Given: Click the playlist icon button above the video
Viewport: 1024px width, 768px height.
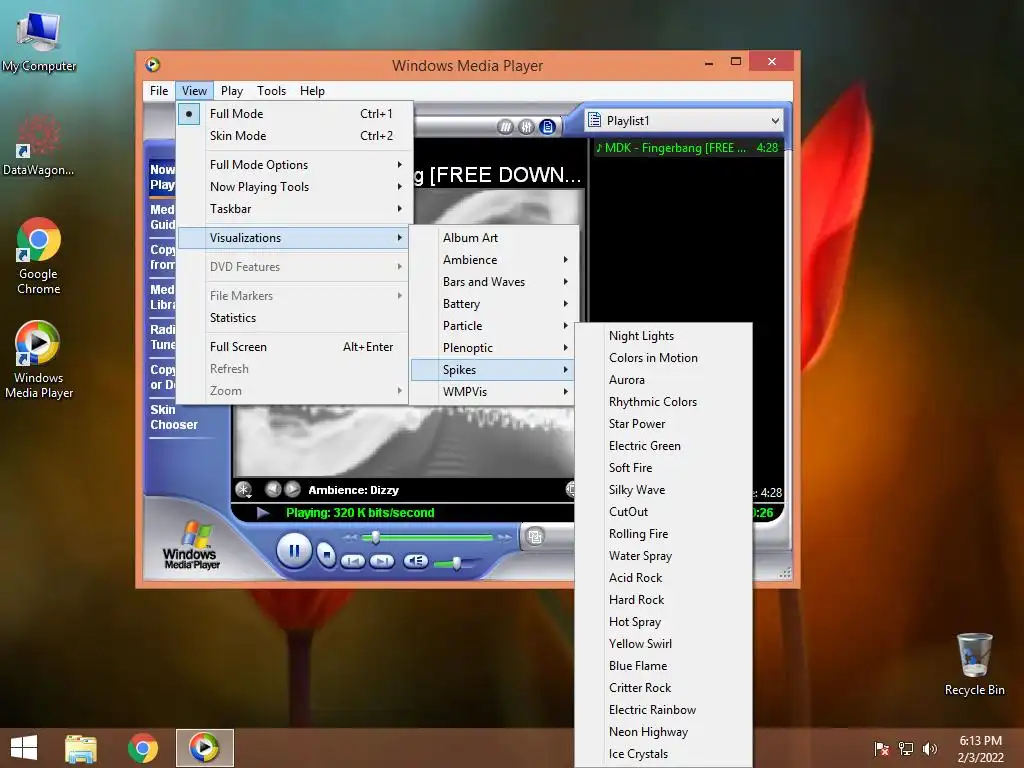Looking at the screenshot, I should (548, 127).
